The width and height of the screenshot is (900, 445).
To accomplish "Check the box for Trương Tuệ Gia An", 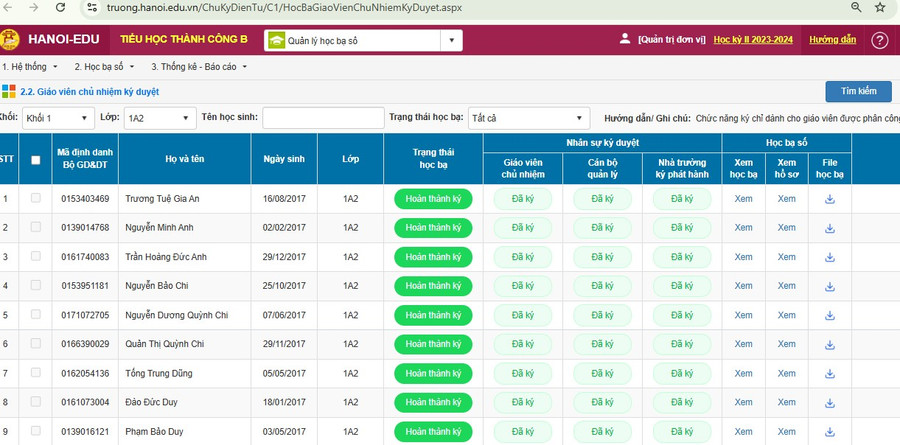I will click(36, 199).
